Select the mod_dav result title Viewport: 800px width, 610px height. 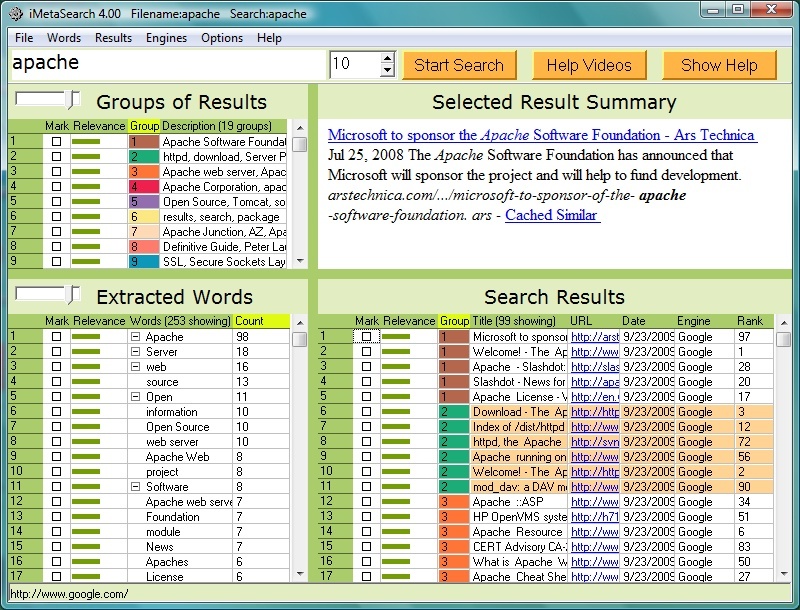[x=519, y=487]
